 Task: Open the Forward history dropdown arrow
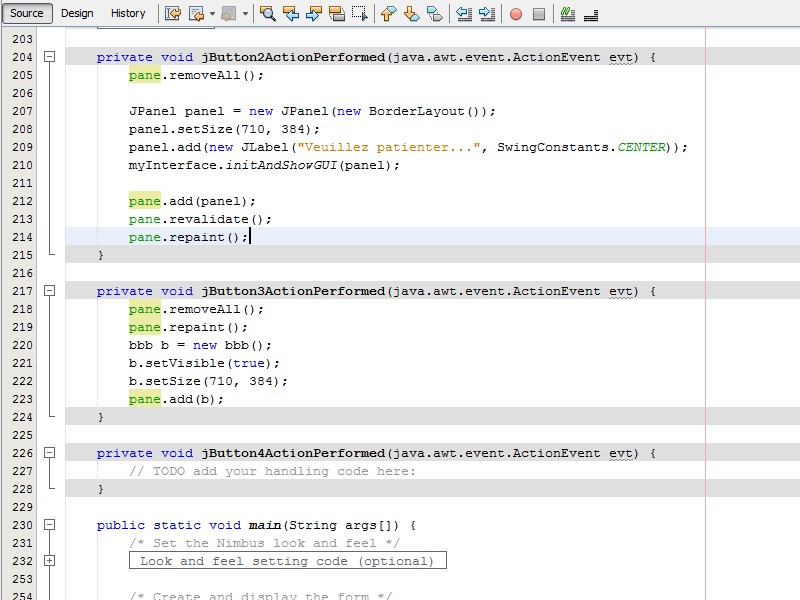(x=245, y=13)
